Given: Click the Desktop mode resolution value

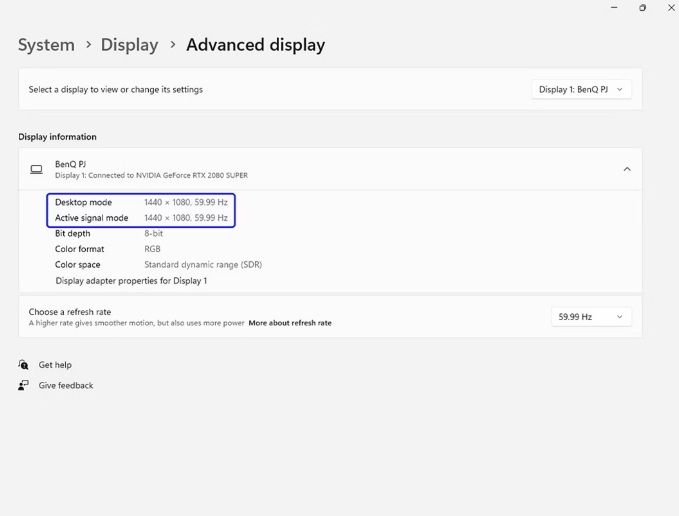Looking at the screenshot, I should coord(186,202).
